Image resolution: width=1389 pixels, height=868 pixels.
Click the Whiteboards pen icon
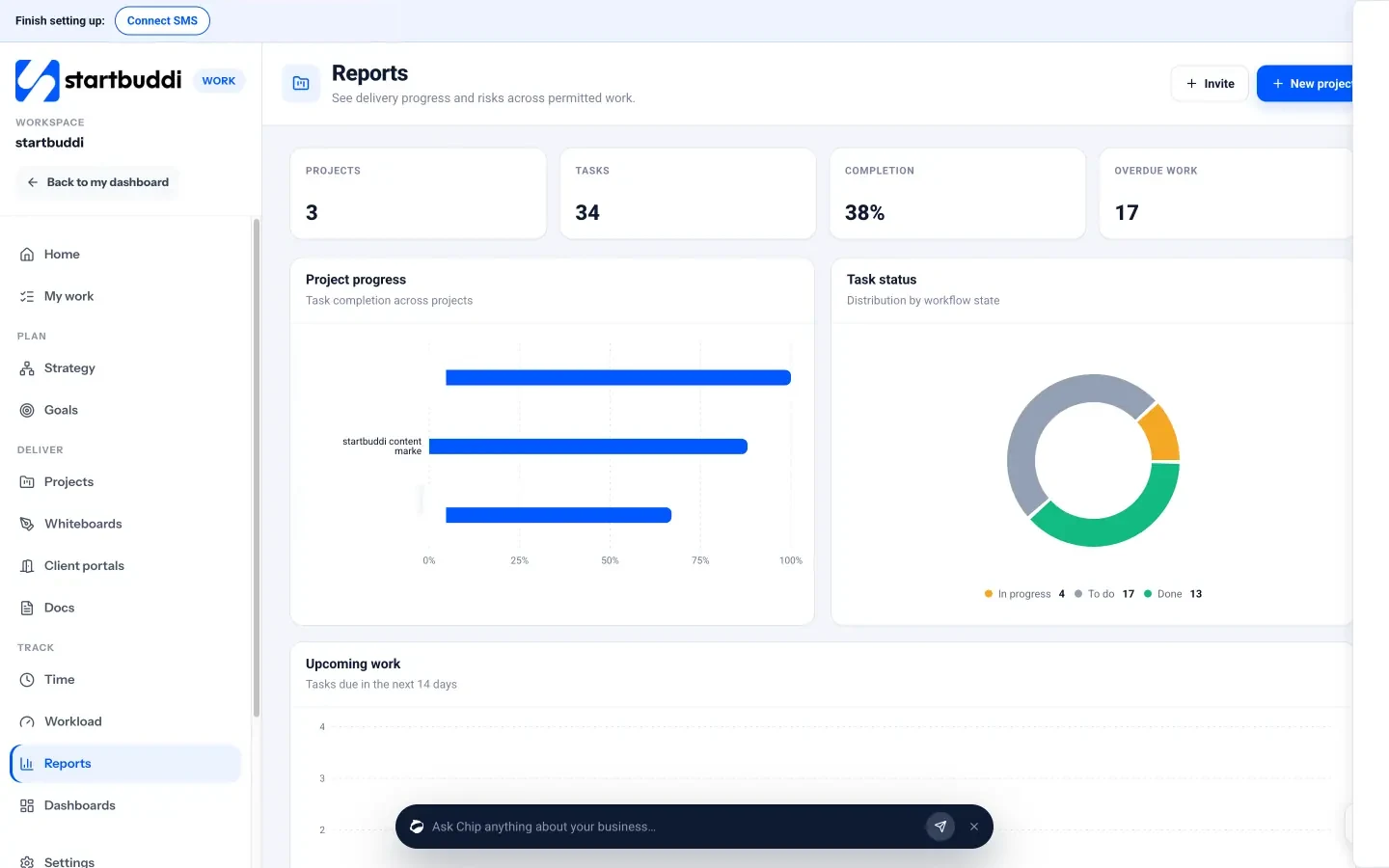(x=27, y=525)
